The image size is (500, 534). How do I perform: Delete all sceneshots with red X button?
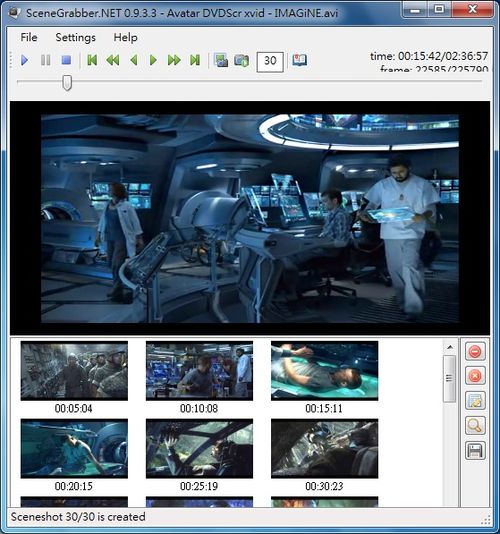click(x=475, y=376)
